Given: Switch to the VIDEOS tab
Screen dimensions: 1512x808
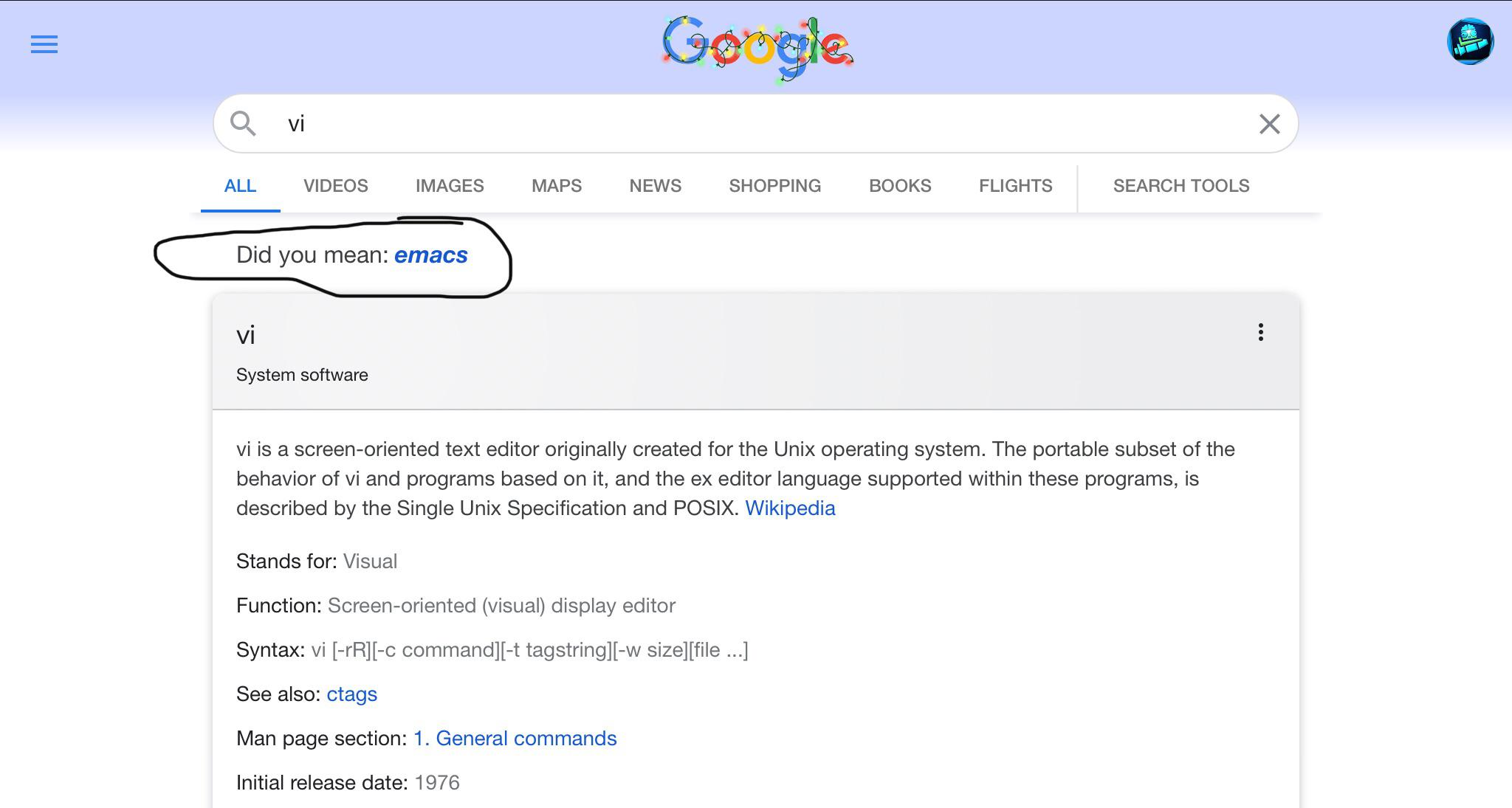Looking at the screenshot, I should coord(334,186).
